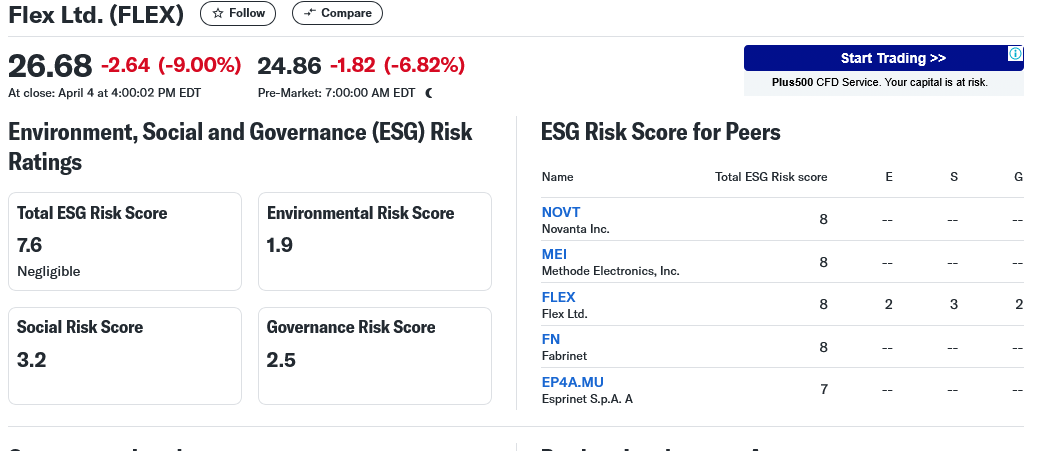The image size is (1042, 451).
Task: Click the Total ESG Risk Score card
Action: pyautogui.click(x=125, y=241)
